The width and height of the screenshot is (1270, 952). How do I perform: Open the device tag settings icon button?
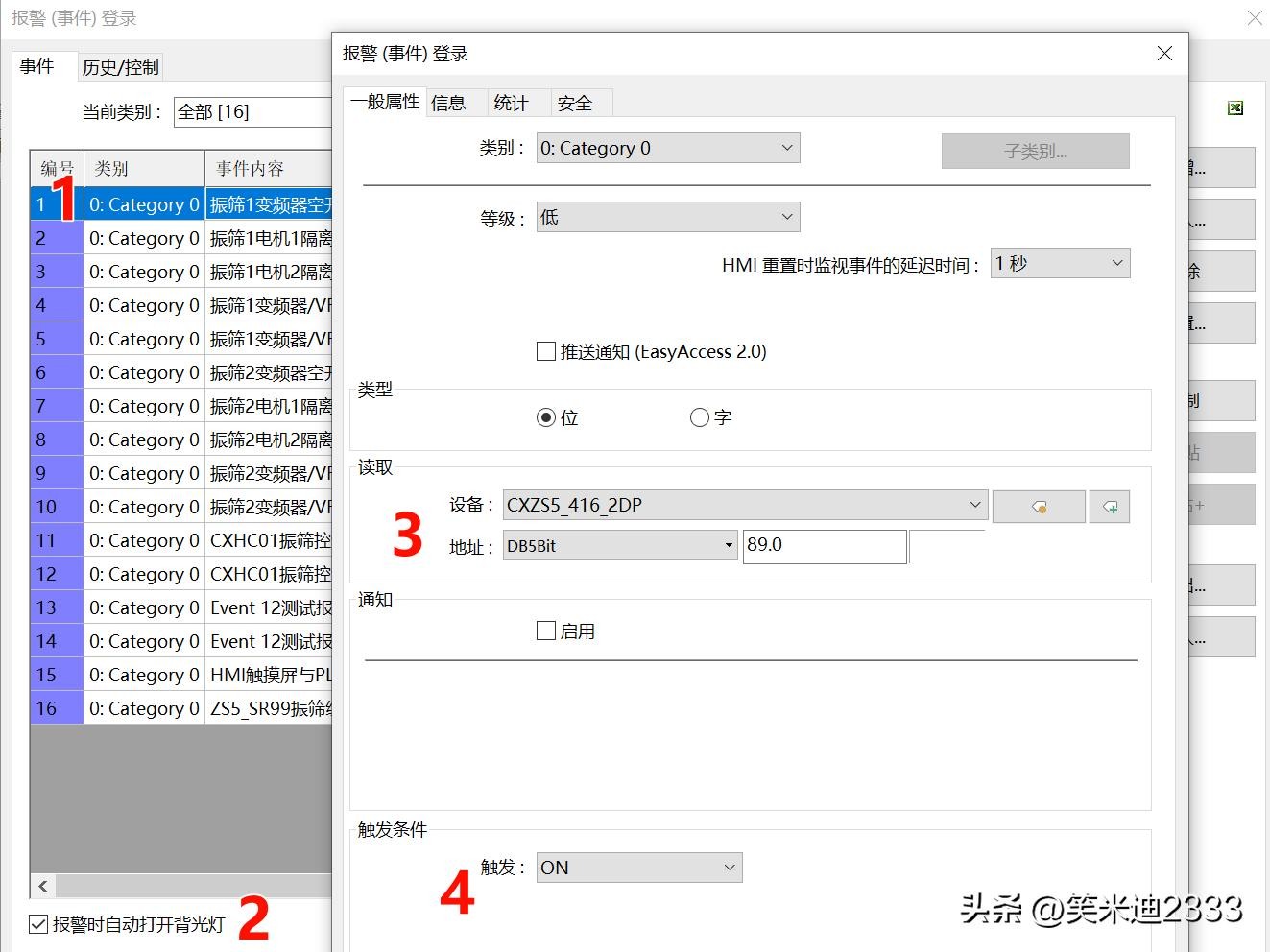(1039, 507)
